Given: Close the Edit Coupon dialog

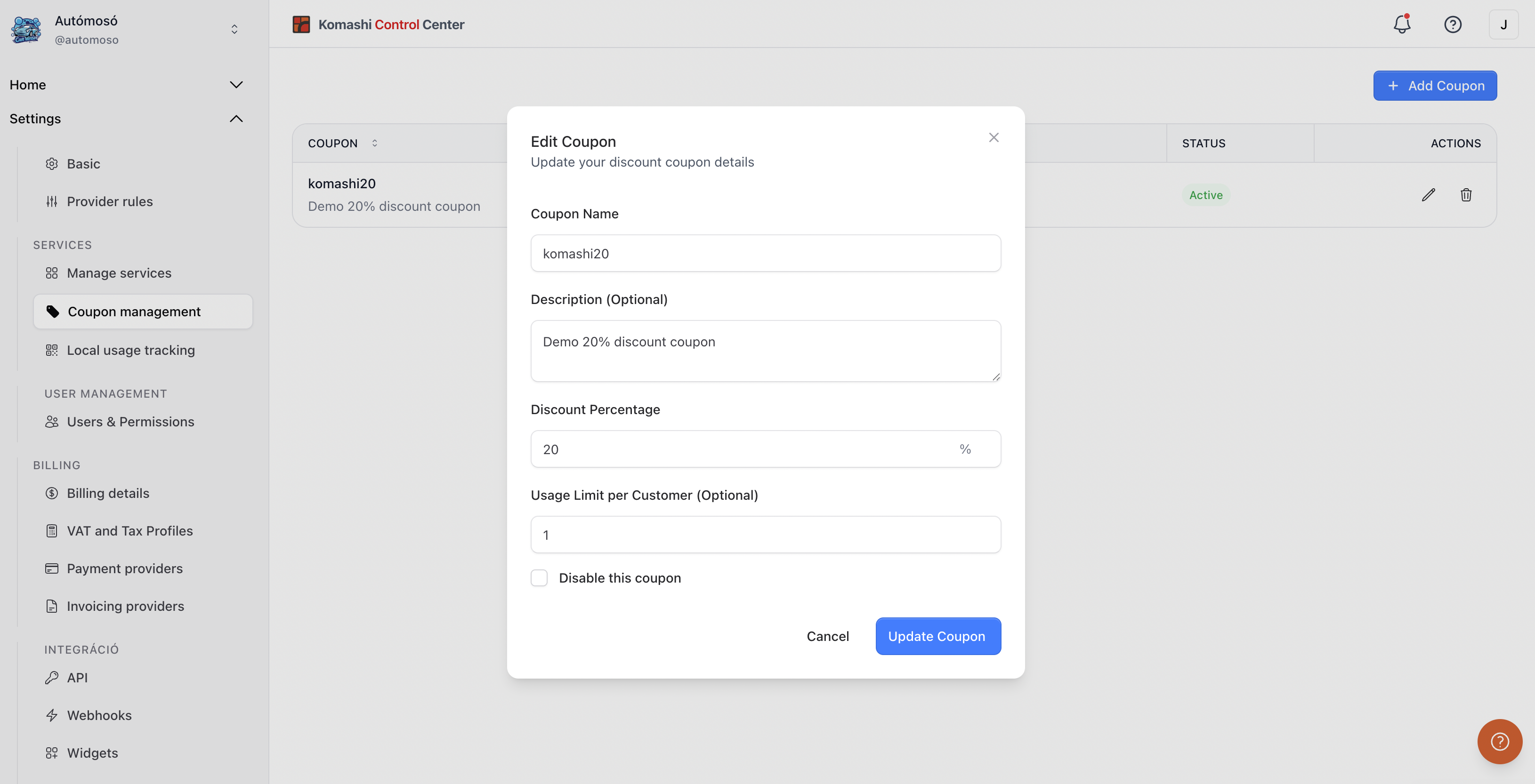Looking at the screenshot, I should (994, 137).
